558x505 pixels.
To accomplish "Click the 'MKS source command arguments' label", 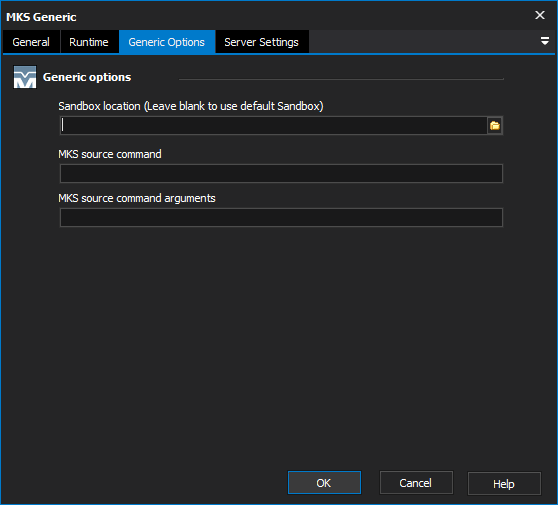I will pyautogui.click(x=137, y=198).
